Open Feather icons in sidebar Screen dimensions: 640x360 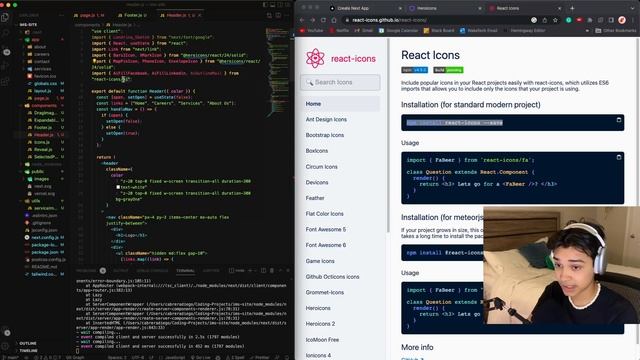pos(315,198)
